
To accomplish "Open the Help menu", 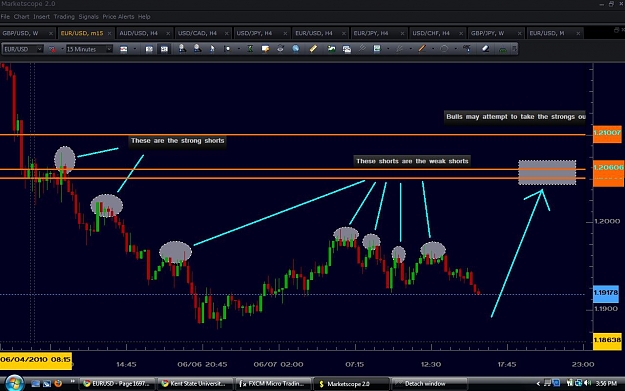I will point(144,17).
